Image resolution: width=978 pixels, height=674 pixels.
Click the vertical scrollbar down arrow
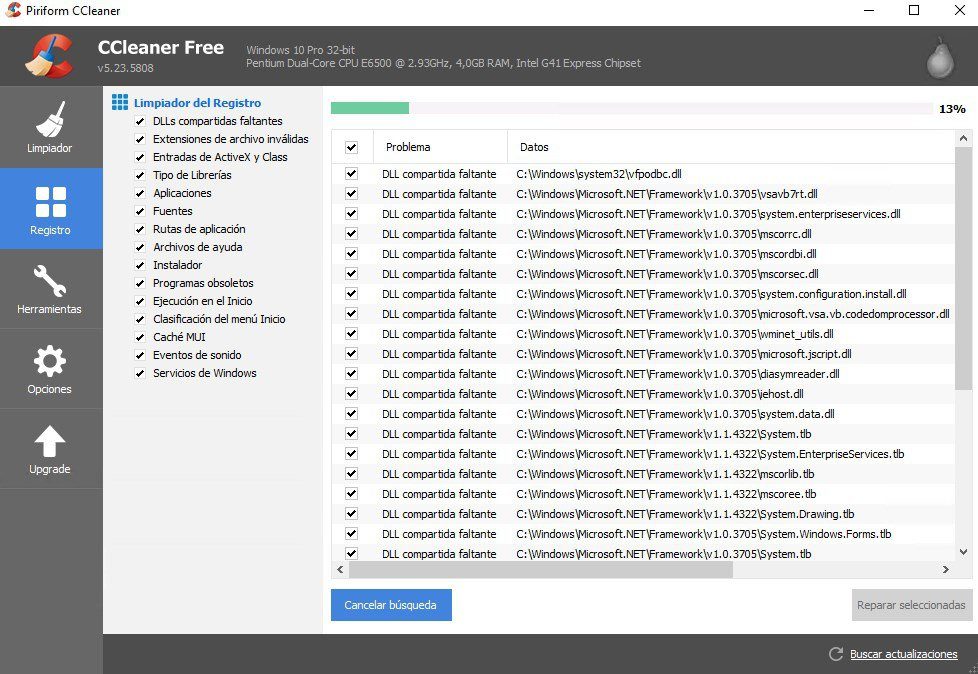964,552
